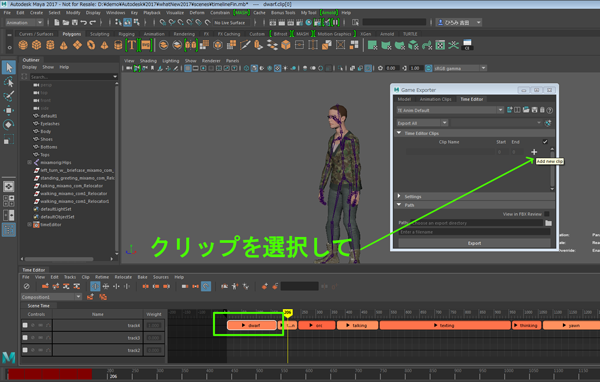Click the Scene Time tab button

click(x=39, y=305)
